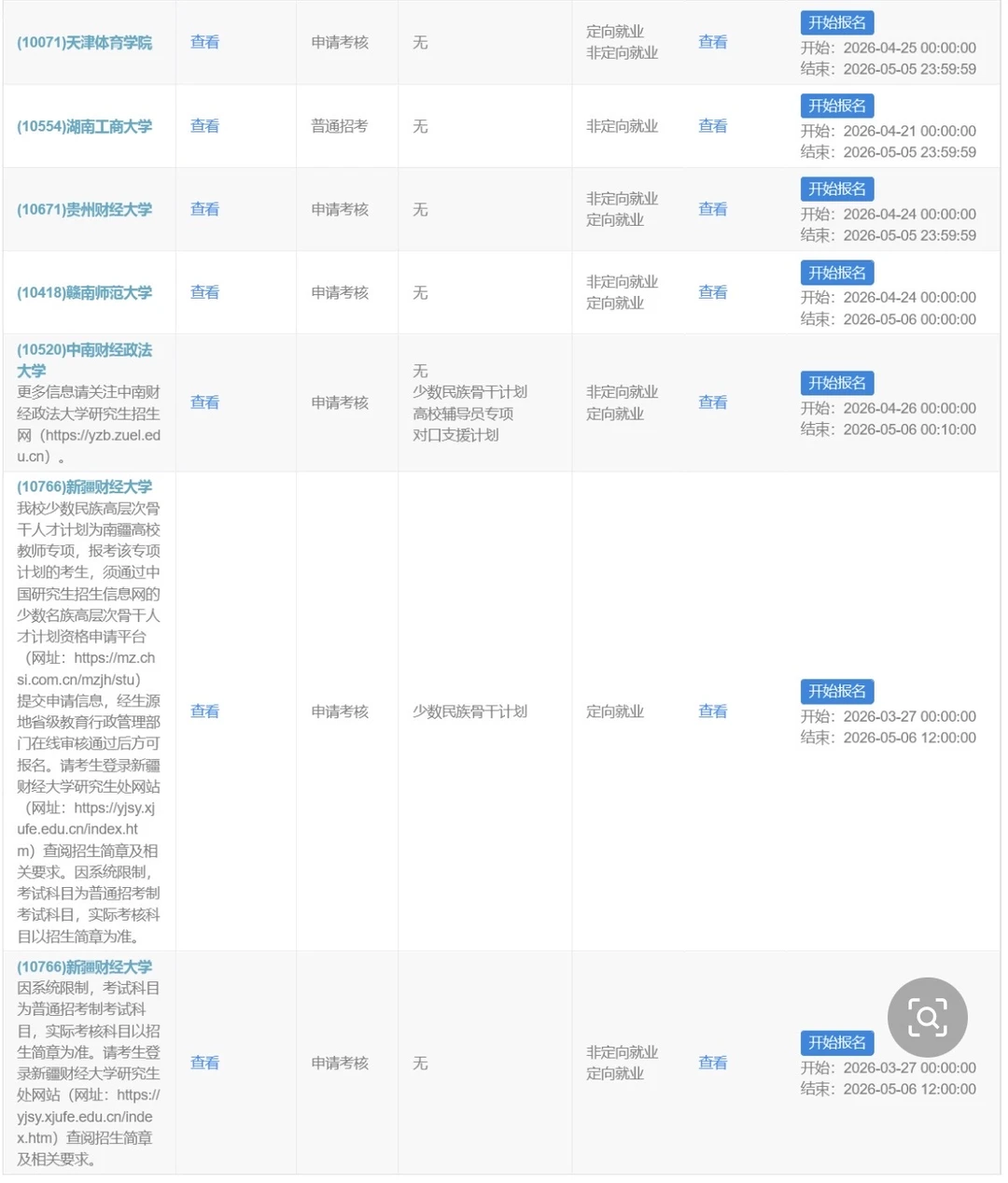Click 查看 link beside 非定向就业 in 湖南工商大学 row
This screenshot has width=1008, height=1183.
(x=712, y=126)
